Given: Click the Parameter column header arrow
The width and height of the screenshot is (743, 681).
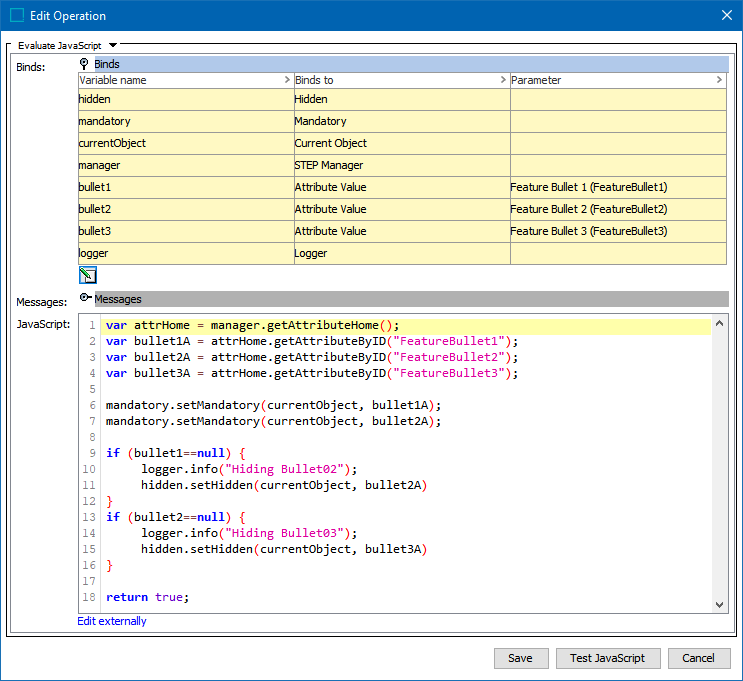Looking at the screenshot, I should [x=719, y=80].
